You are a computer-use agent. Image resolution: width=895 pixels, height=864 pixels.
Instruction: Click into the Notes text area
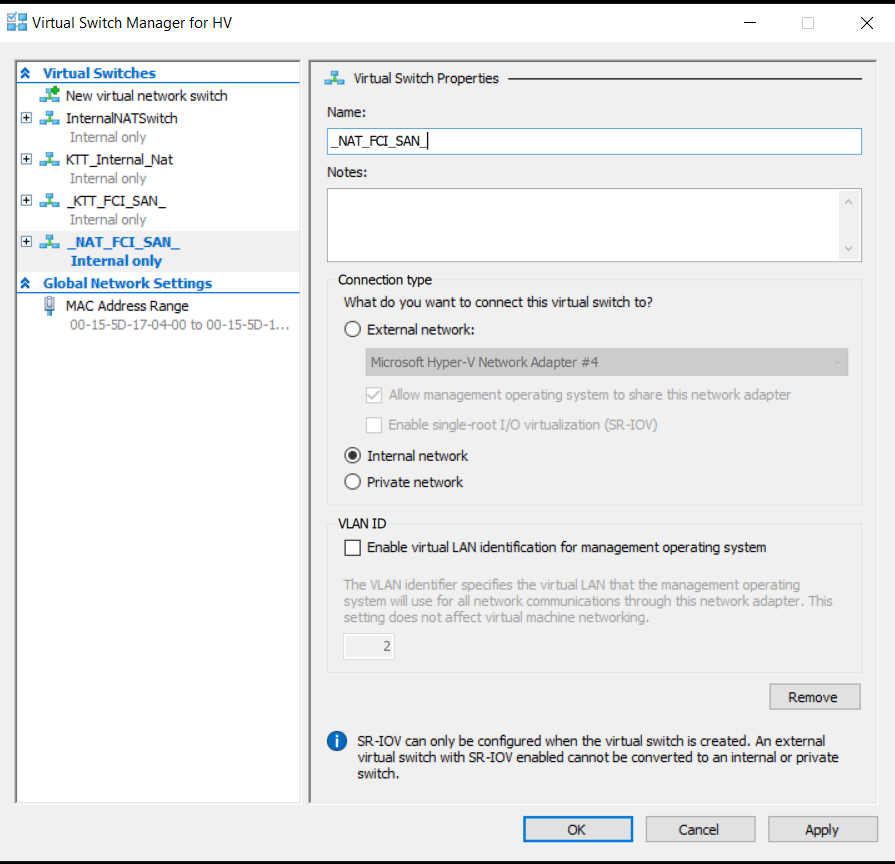tap(582, 225)
